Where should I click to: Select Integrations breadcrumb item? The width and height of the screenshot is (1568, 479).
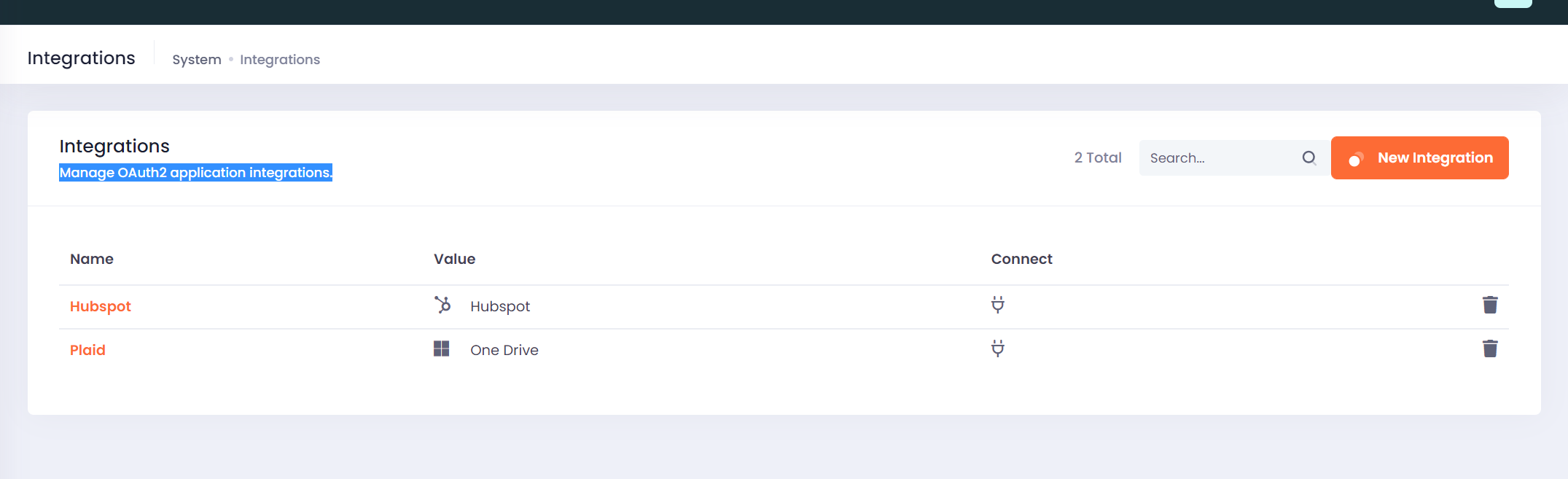[x=280, y=60]
